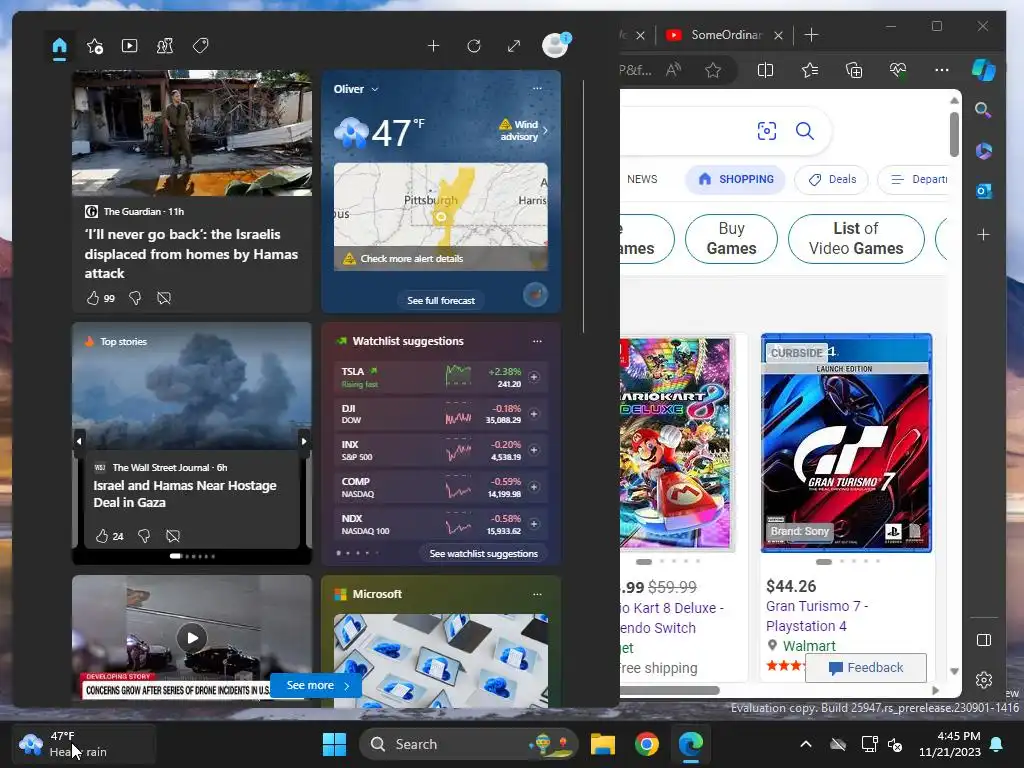Dislike the Guardian Israelis displaced story

coord(135,298)
